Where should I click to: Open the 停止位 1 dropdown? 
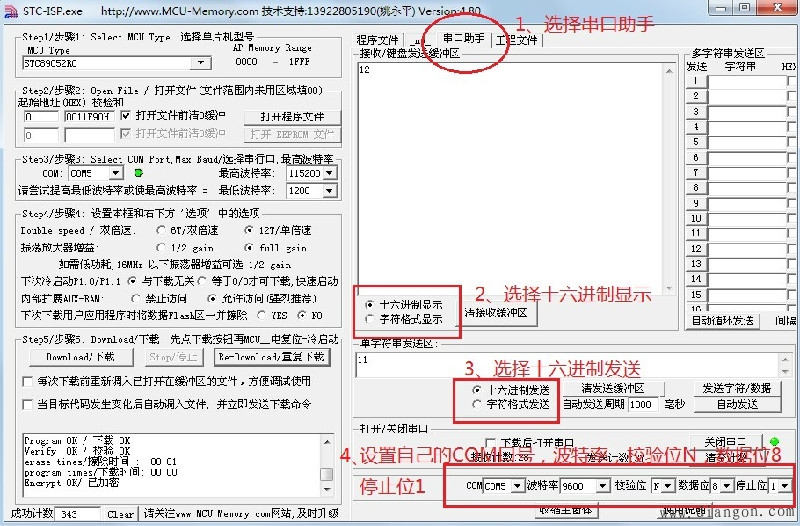click(x=785, y=486)
